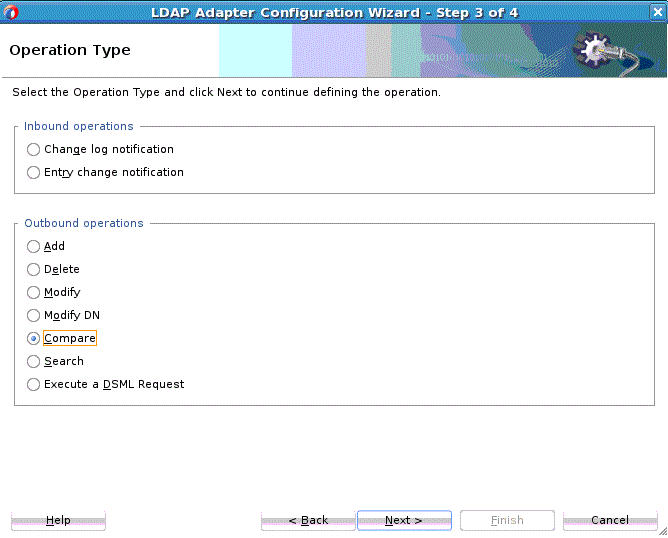Cancel the configuration wizard
The image size is (668, 538).
[610, 521]
